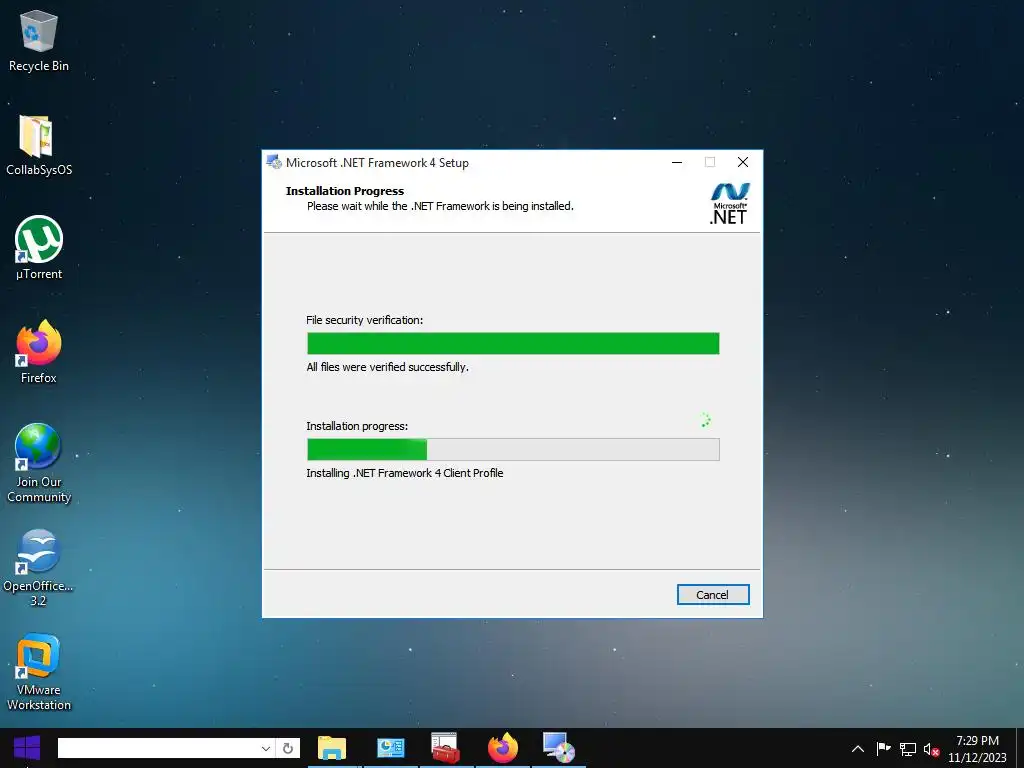Click the 'All files were verified successfully.' text
The width and height of the screenshot is (1024, 768).
point(388,367)
